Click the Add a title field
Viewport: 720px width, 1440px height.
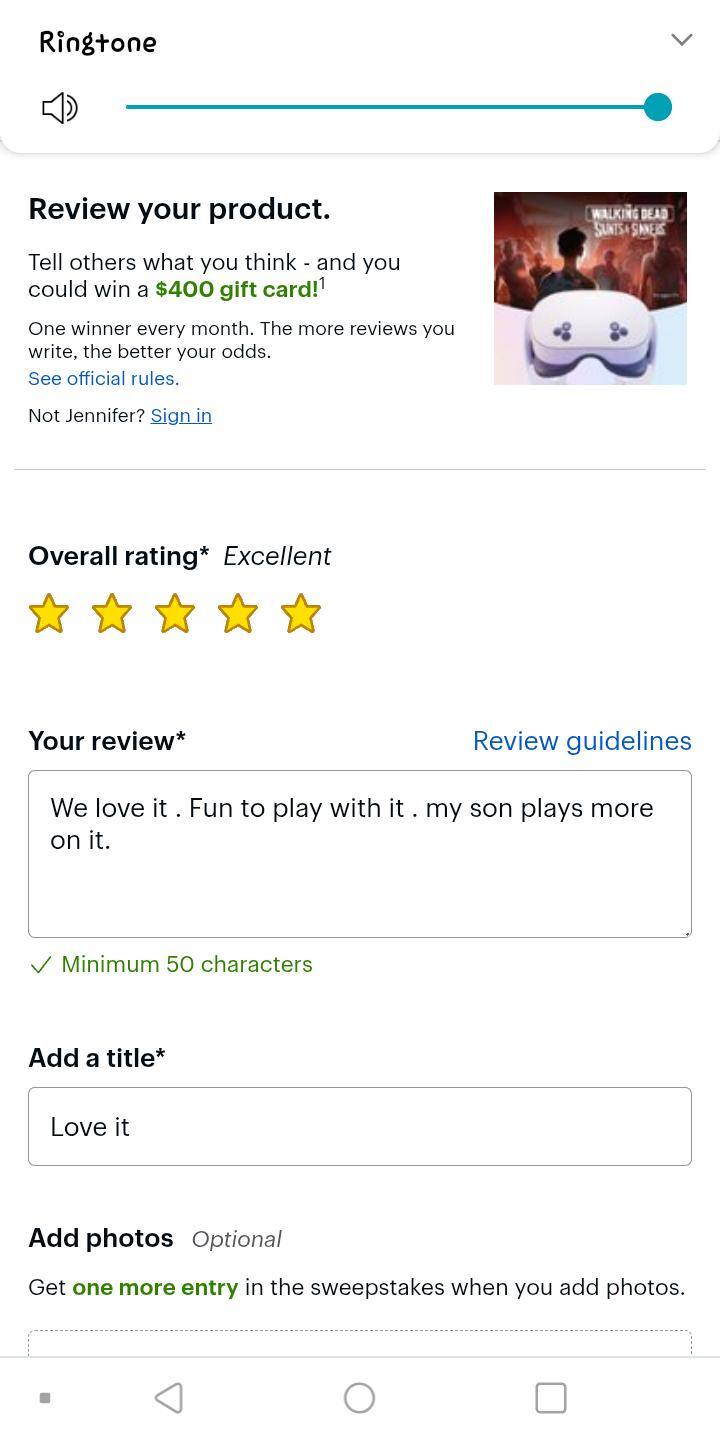point(360,1126)
